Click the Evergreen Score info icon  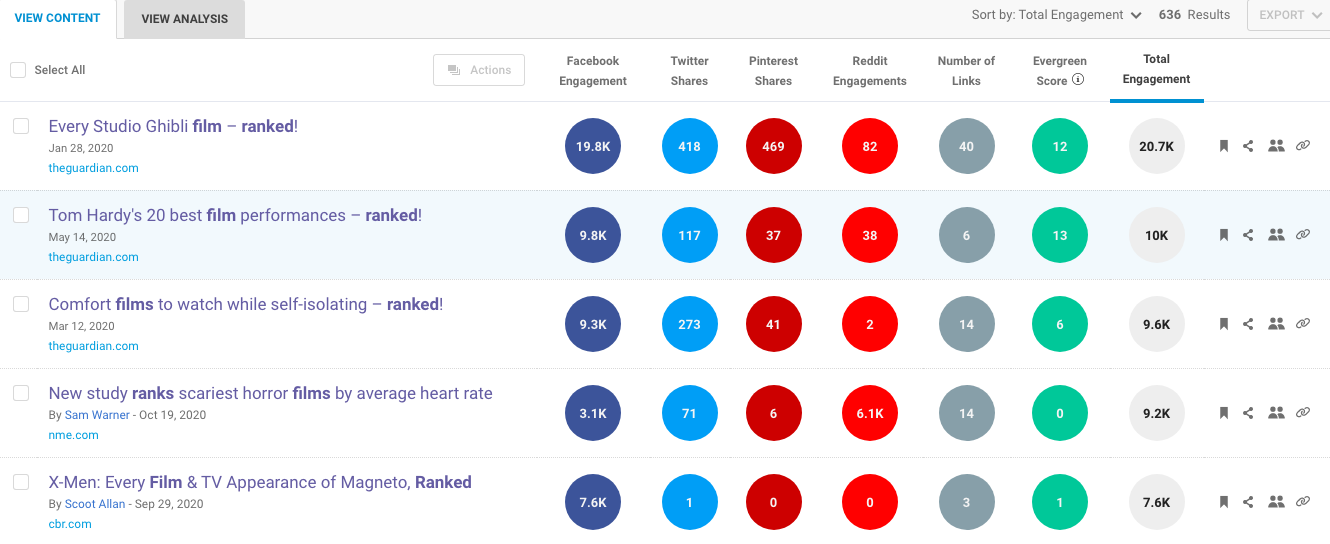tap(1078, 80)
